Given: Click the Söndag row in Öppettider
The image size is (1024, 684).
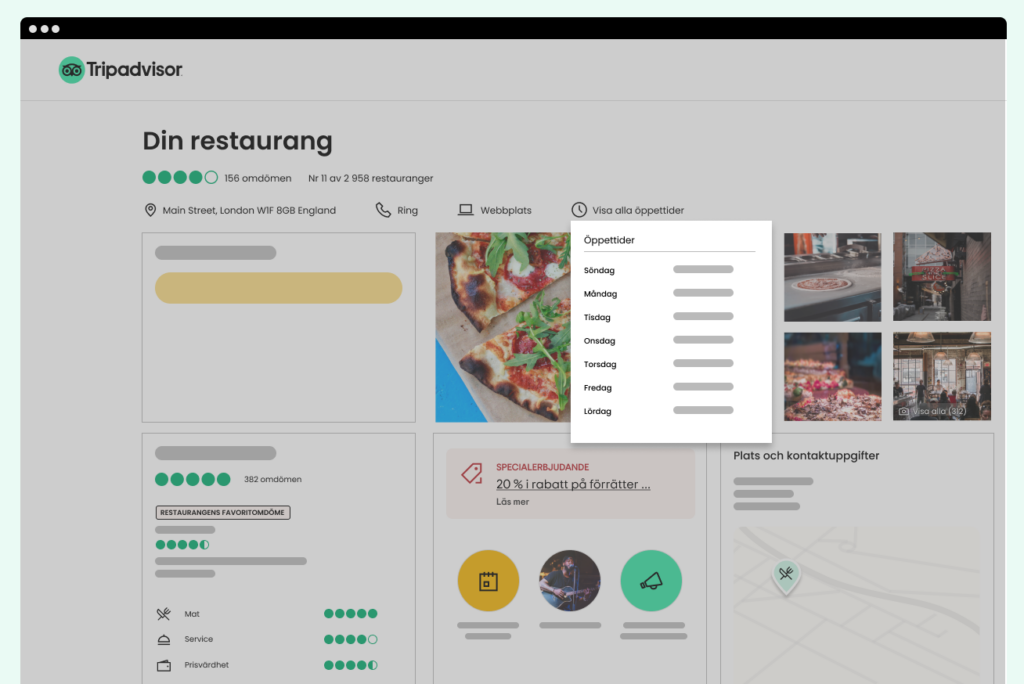Looking at the screenshot, I should pos(658,270).
